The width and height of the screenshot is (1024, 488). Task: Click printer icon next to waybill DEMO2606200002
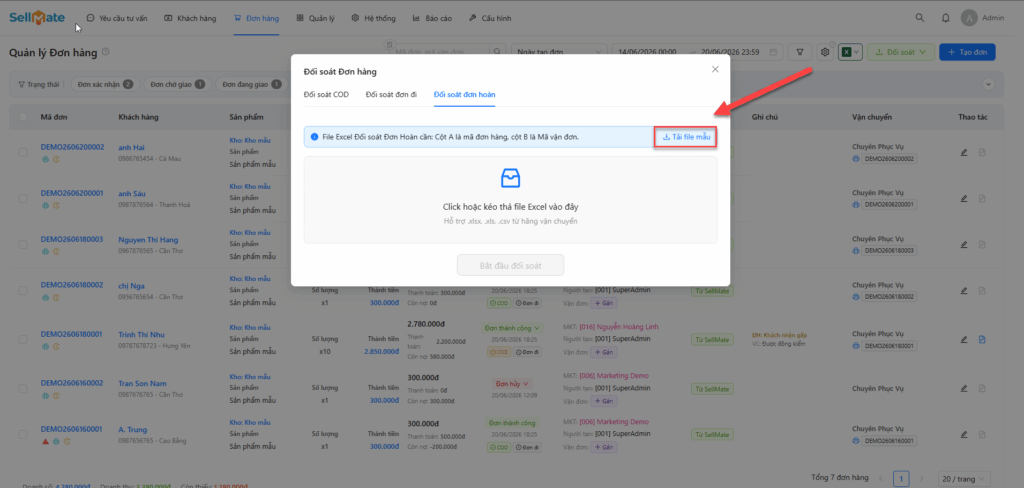click(856, 159)
